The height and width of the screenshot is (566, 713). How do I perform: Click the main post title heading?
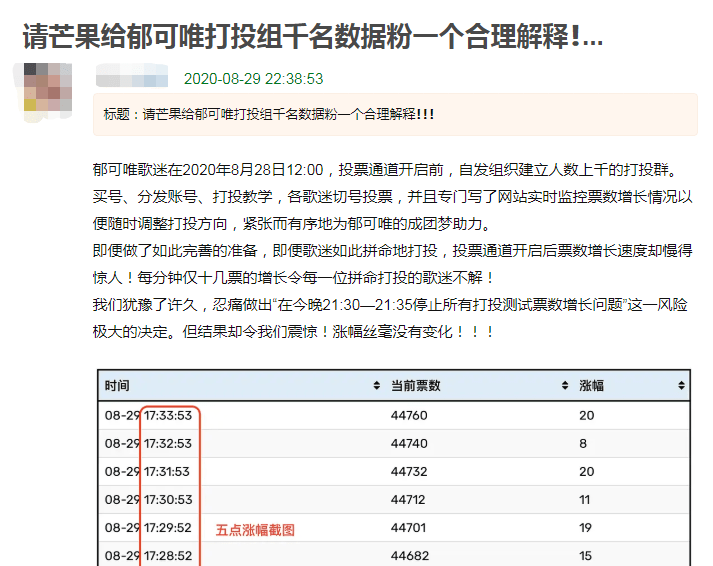pyautogui.click(x=313, y=36)
